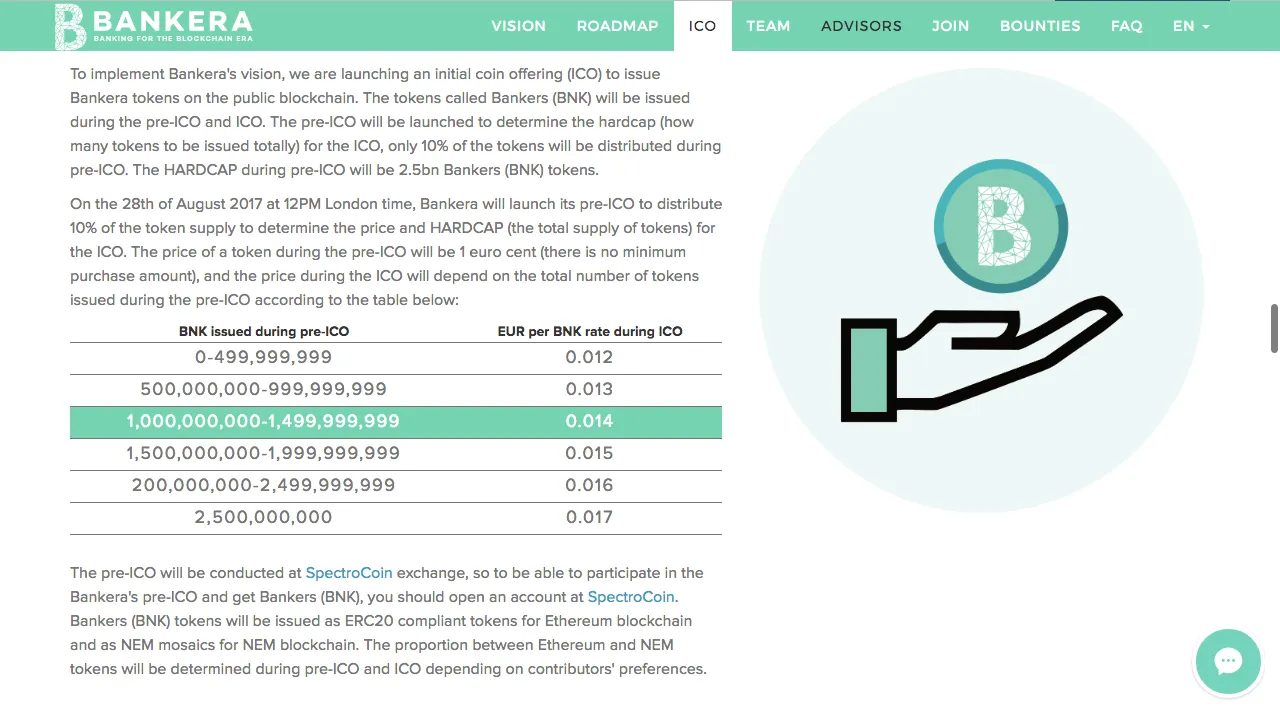Follow the first SpectroCoin exchange link

(x=349, y=573)
